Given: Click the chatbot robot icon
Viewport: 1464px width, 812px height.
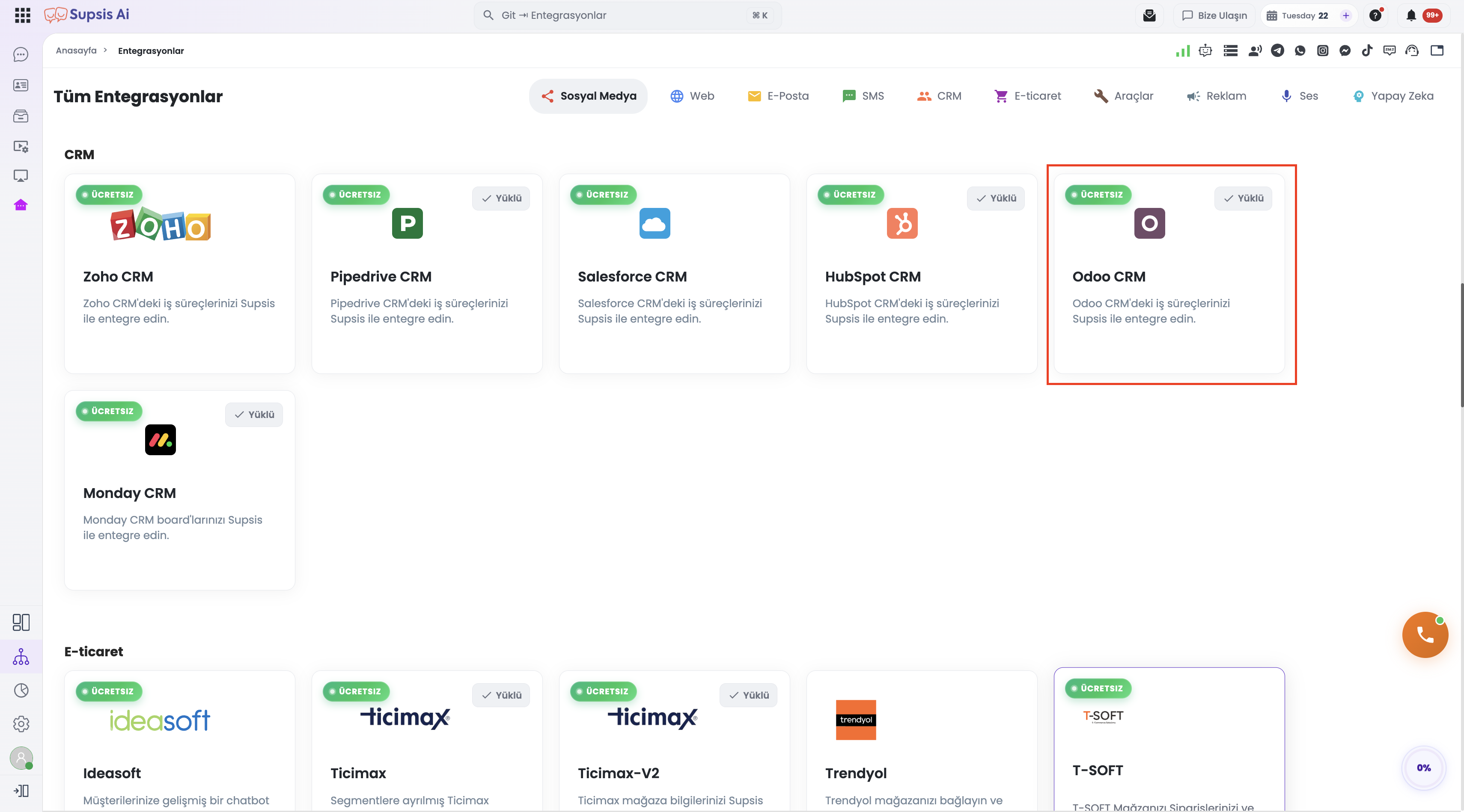Looking at the screenshot, I should pyautogui.click(x=1205, y=50).
